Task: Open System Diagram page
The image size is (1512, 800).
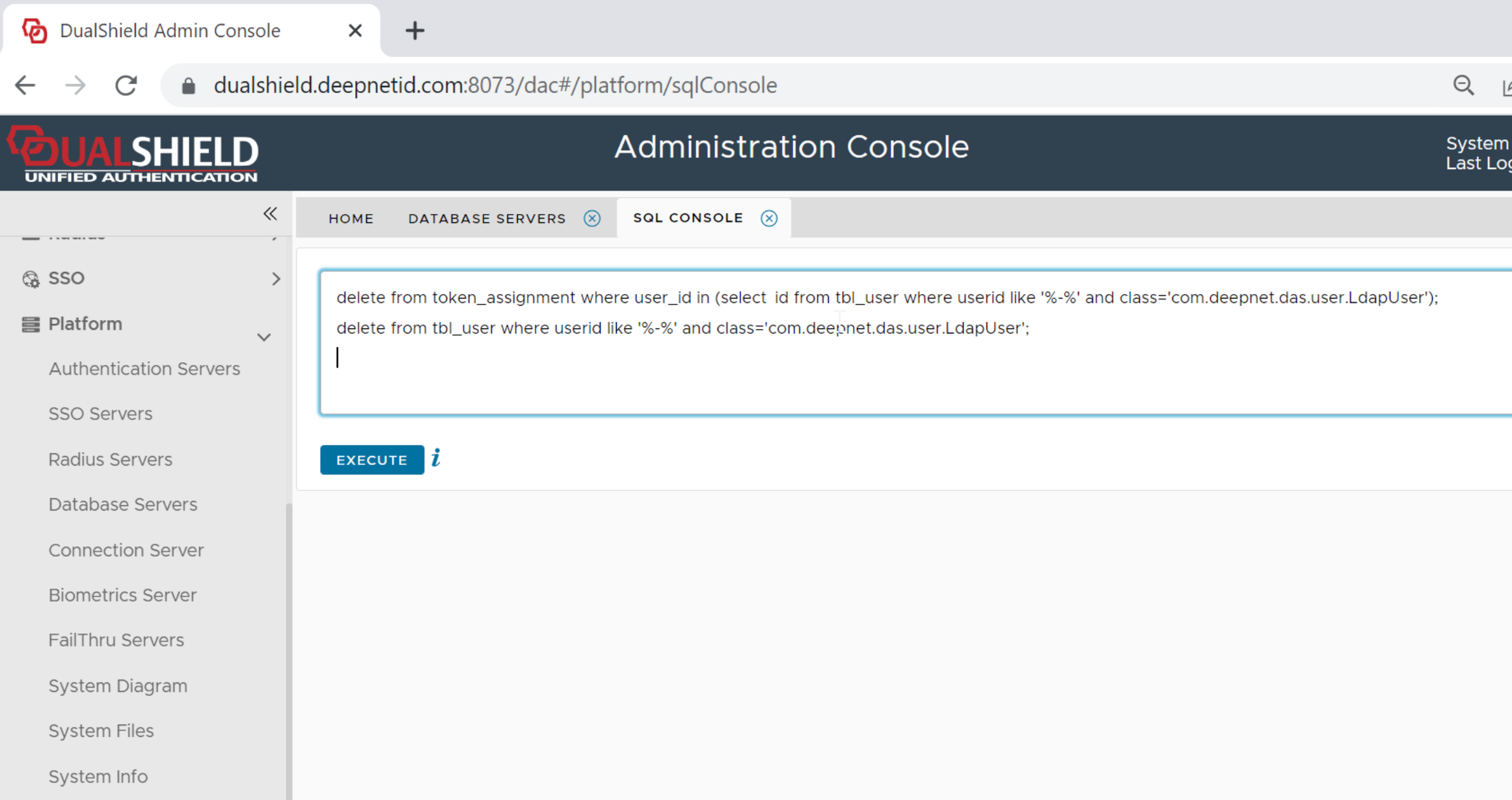Action: pyautogui.click(x=118, y=686)
